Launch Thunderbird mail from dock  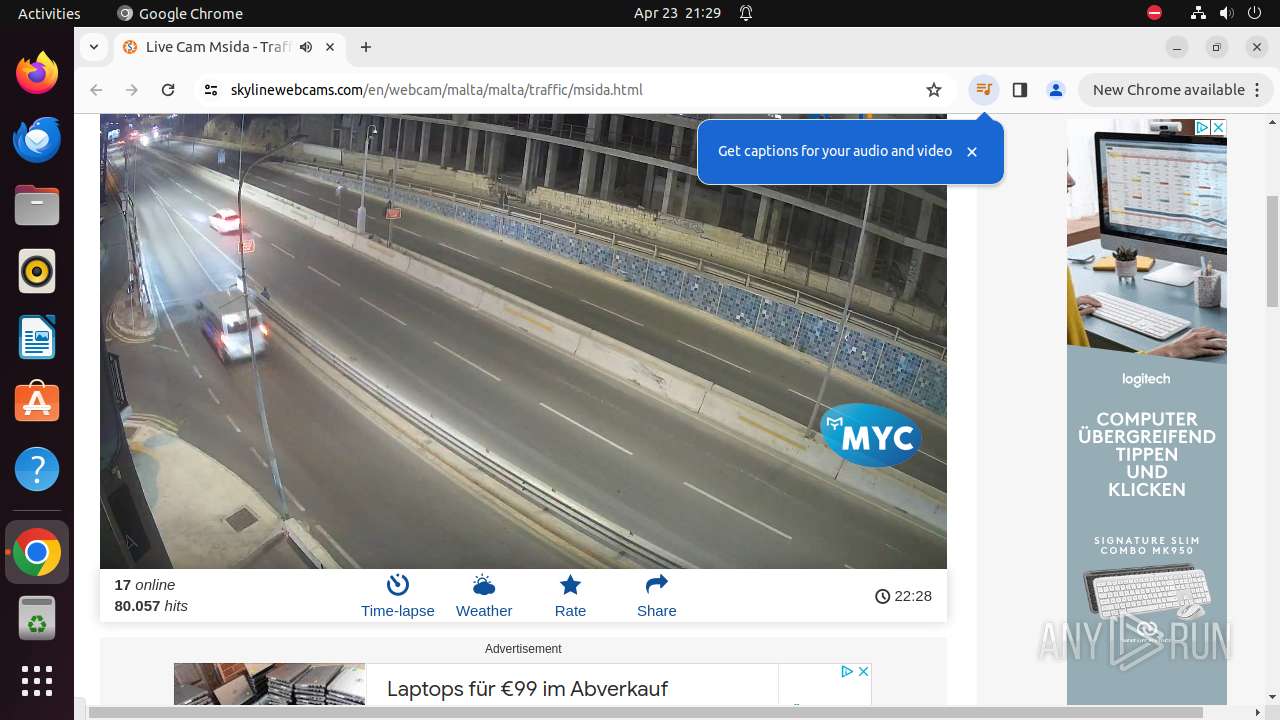pyautogui.click(x=37, y=139)
